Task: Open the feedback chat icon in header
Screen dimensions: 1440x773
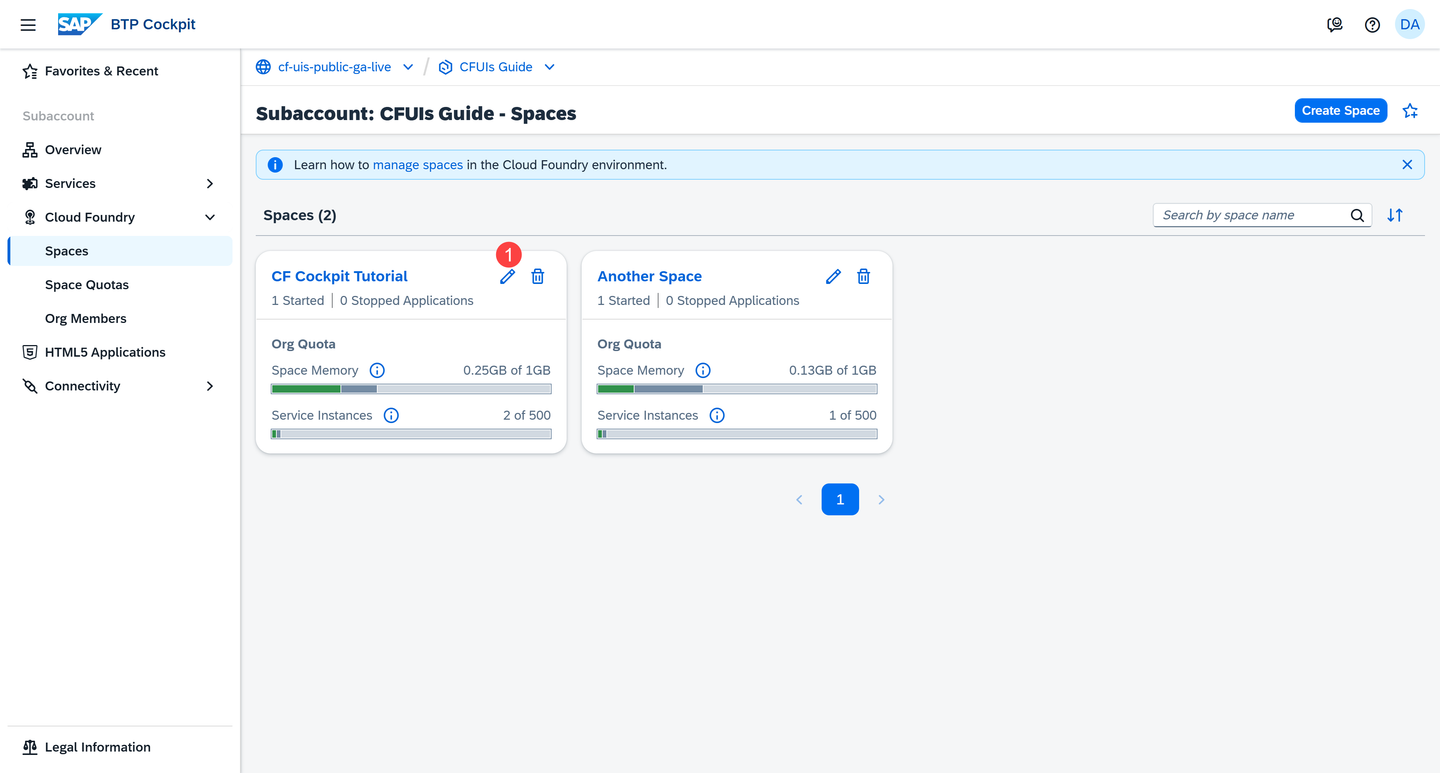Action: point(1335,25)
